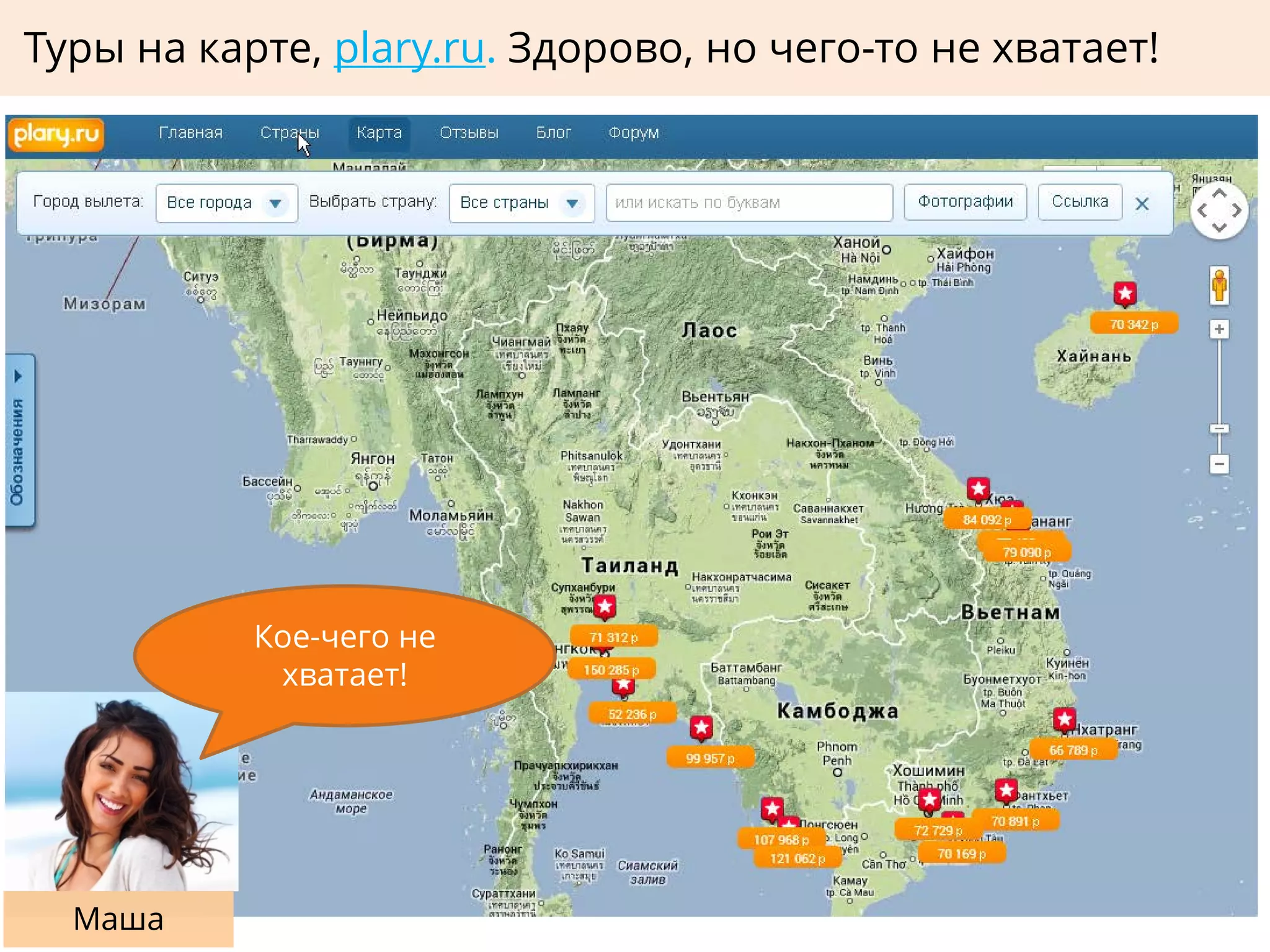Click the star marker on Hainan island

(x=1125, y=293)
